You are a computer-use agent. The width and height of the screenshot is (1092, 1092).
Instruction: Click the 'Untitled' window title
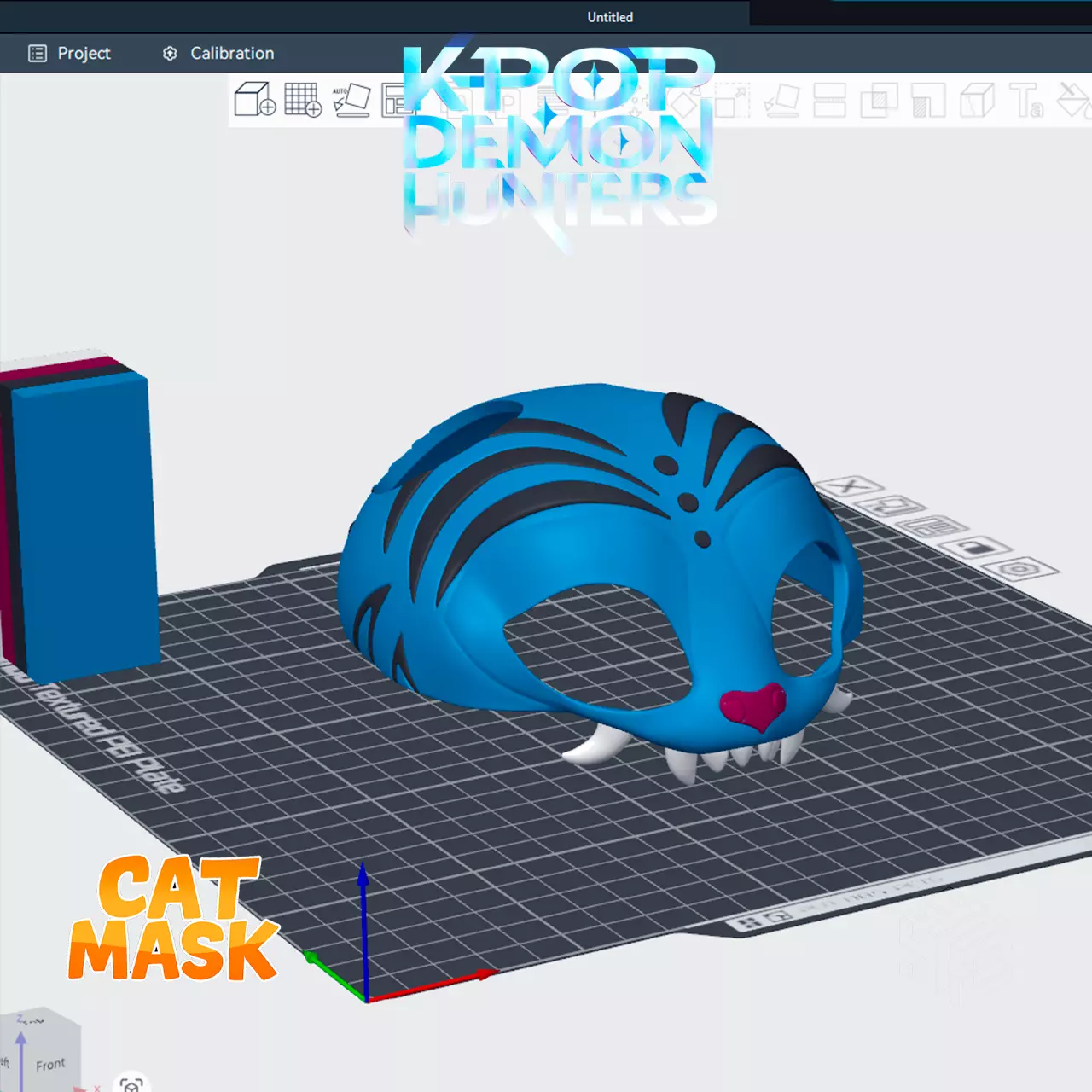[610, 17]
